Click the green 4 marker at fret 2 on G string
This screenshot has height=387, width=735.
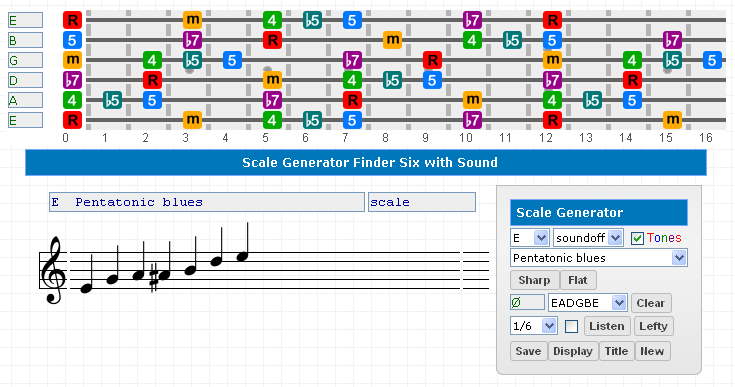[x=152, y=60]
